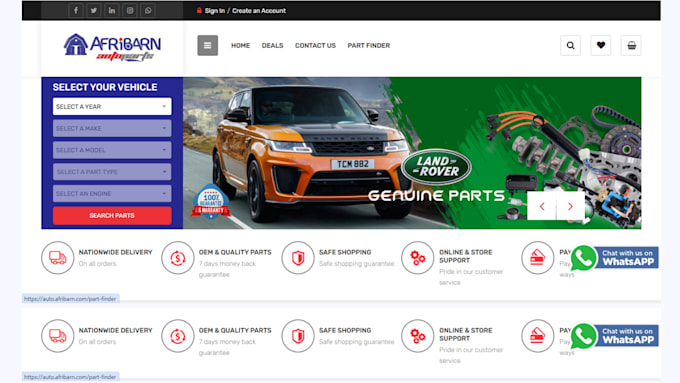Click the Afribarn Autoparts logo

point(113,48)
